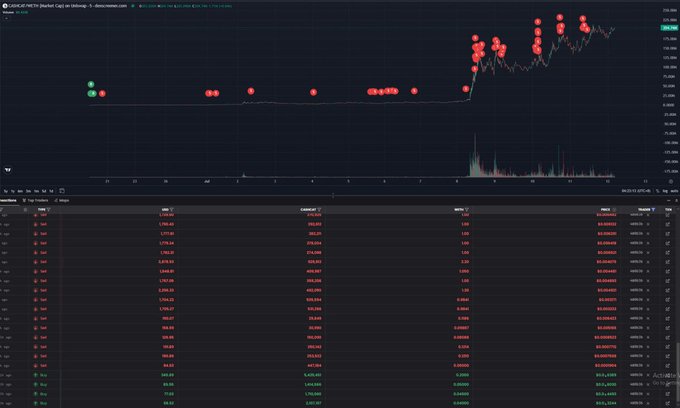Open the tab right of Top Traders
Viewport: 680px width, 408px height.
coord(62,200)
